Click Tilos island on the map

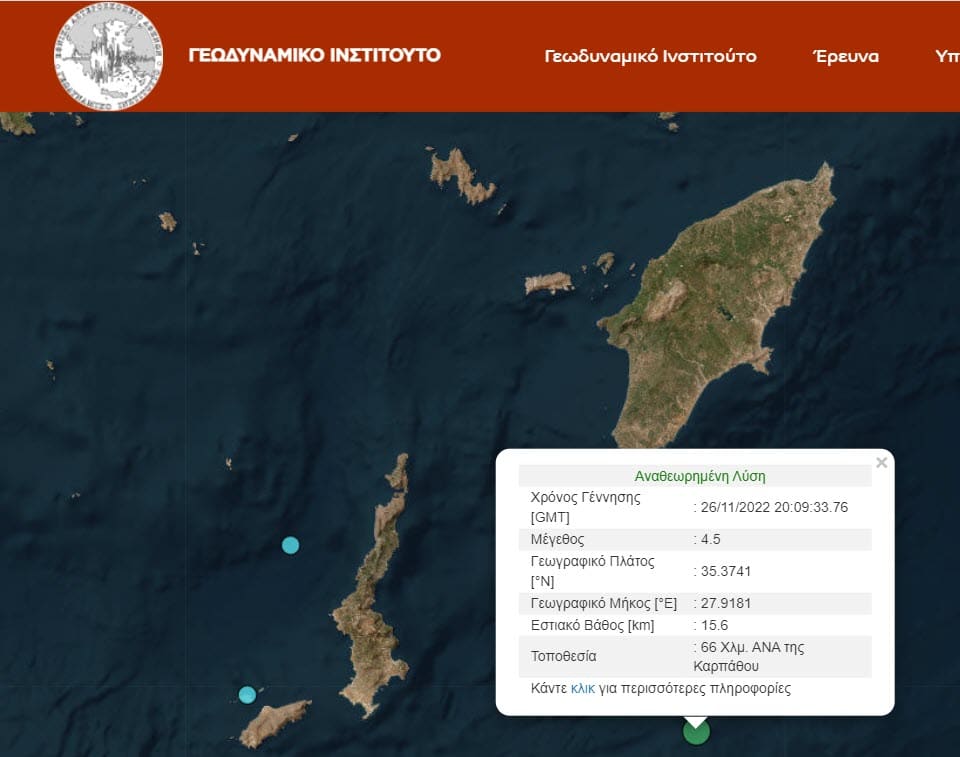click(460, 176)
